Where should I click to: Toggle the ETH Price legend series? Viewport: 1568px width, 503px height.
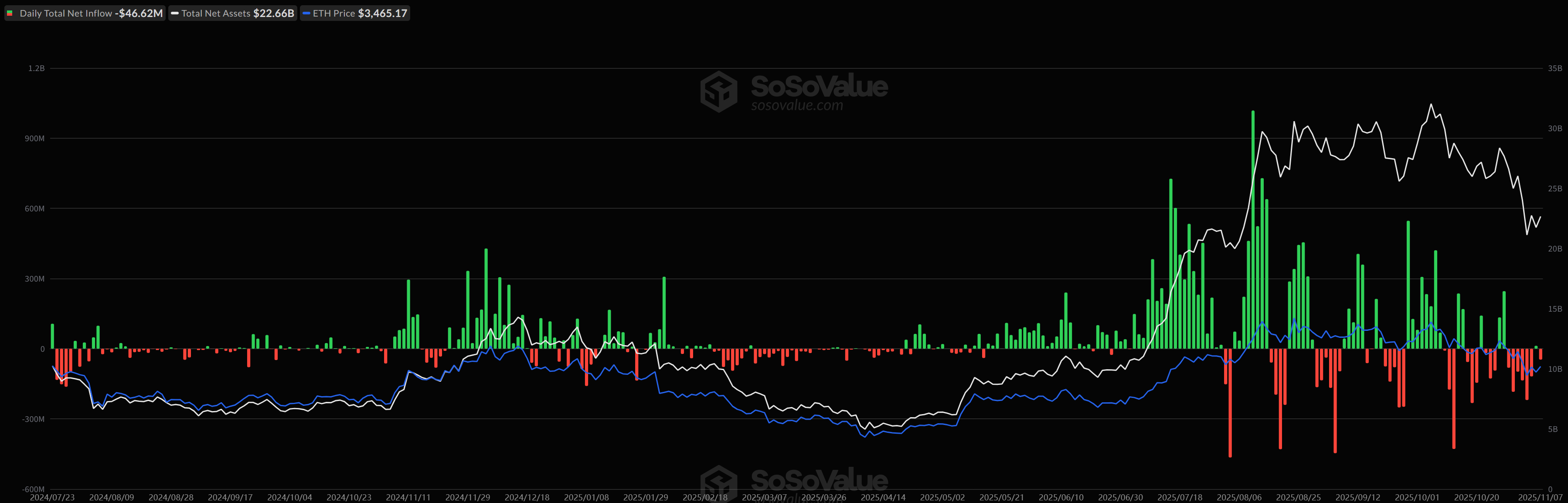pos(333,14)
